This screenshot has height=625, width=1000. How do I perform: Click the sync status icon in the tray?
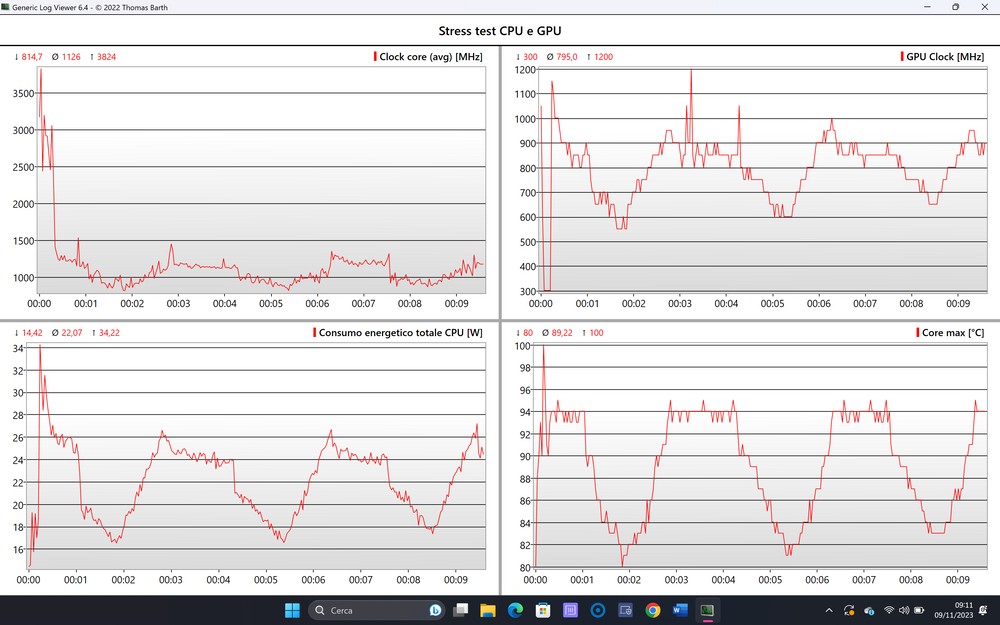pos(849,610)
